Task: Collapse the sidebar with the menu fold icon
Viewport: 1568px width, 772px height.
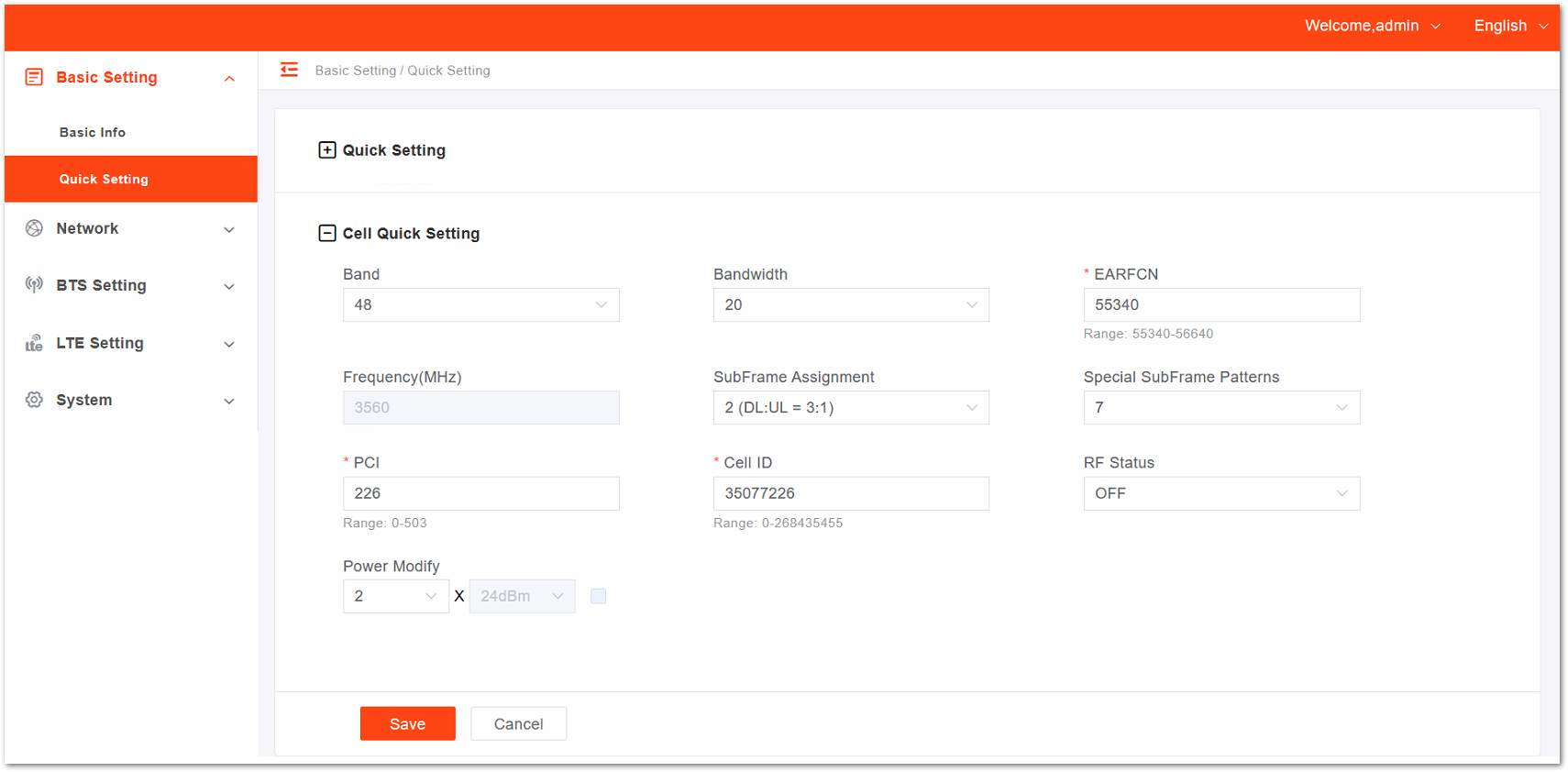Action: [x=289, y=70]
